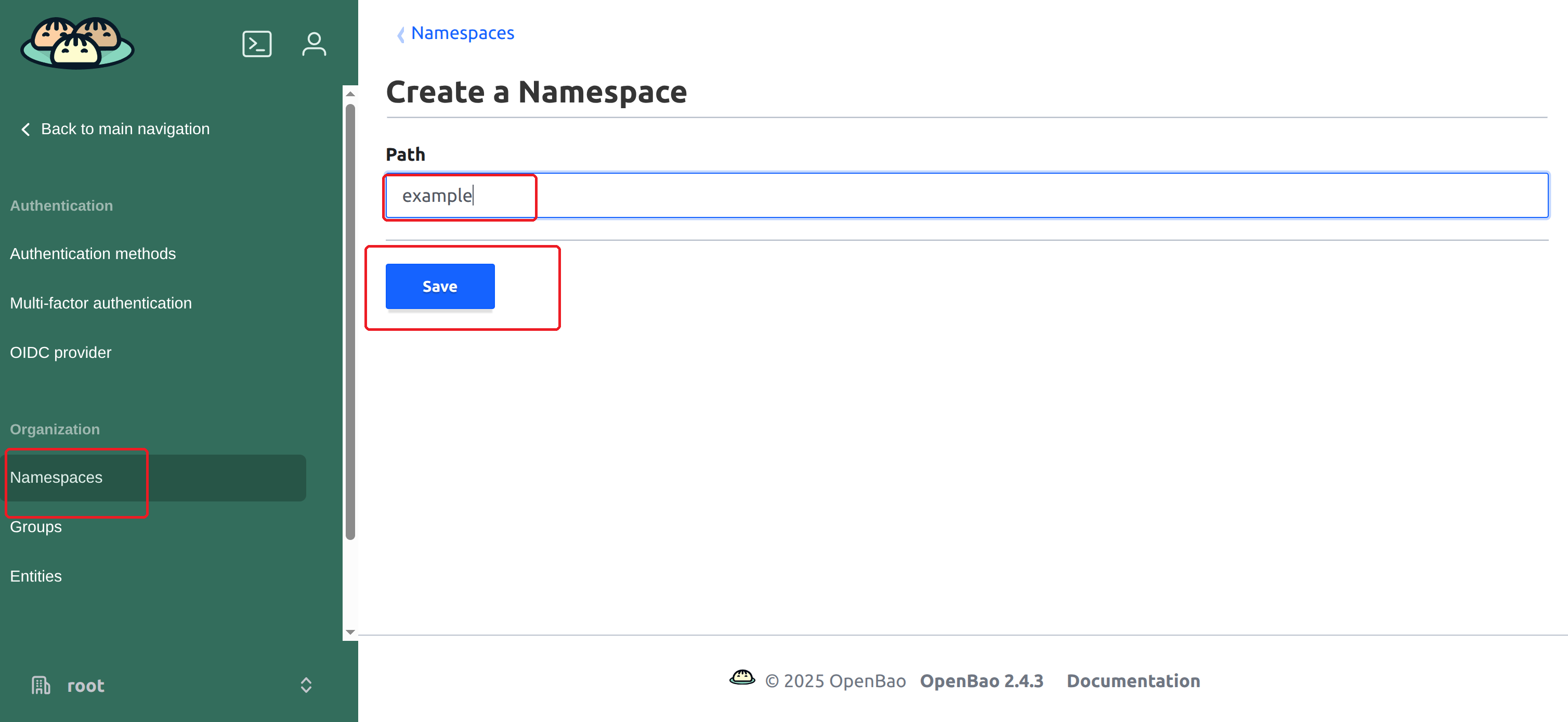
Task: Go back to main navigation
Action: click(x=125, y=129)
